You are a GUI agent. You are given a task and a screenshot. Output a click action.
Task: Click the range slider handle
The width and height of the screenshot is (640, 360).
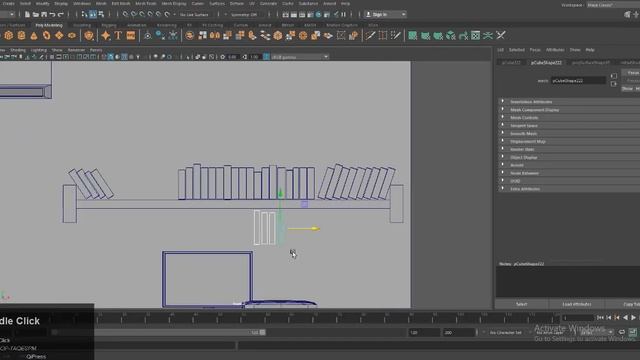(x=262, y=333)
